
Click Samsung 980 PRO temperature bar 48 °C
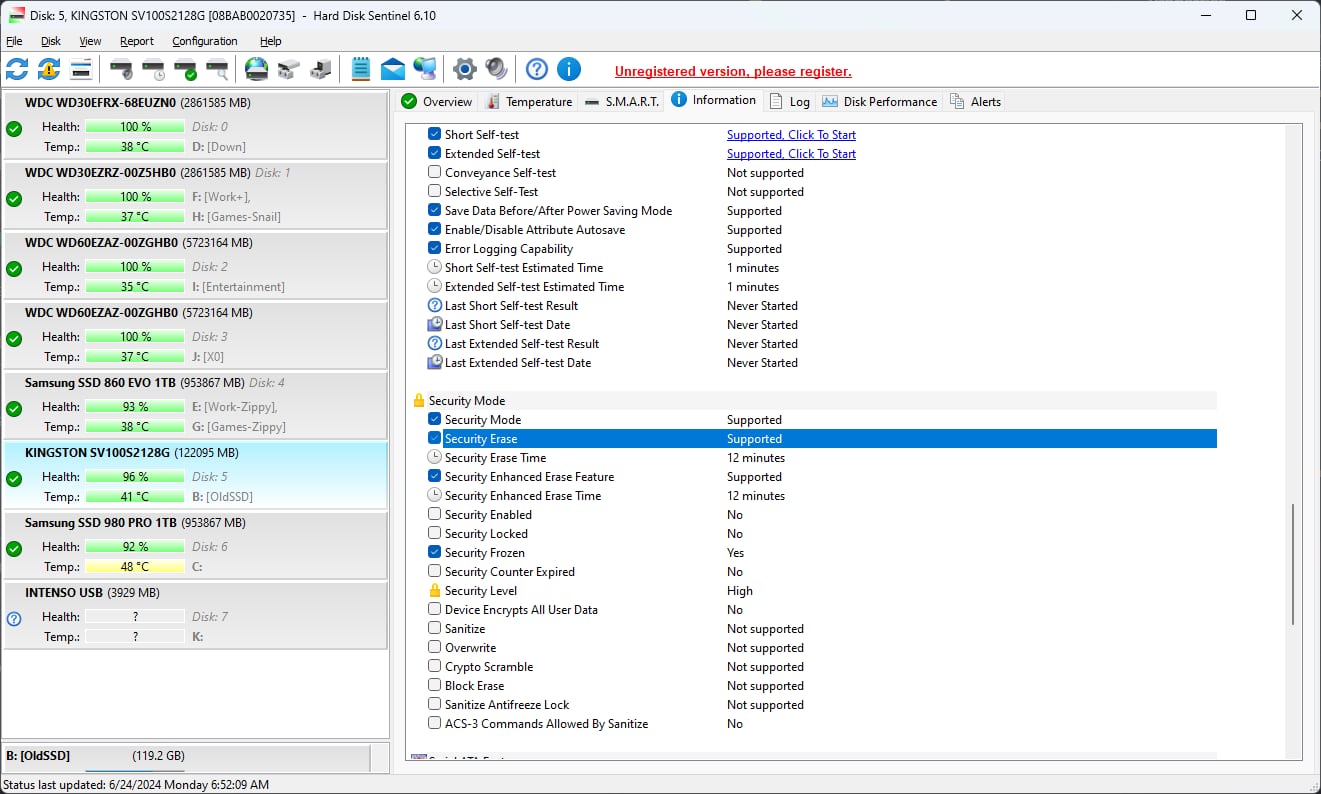tap(135, 567)
